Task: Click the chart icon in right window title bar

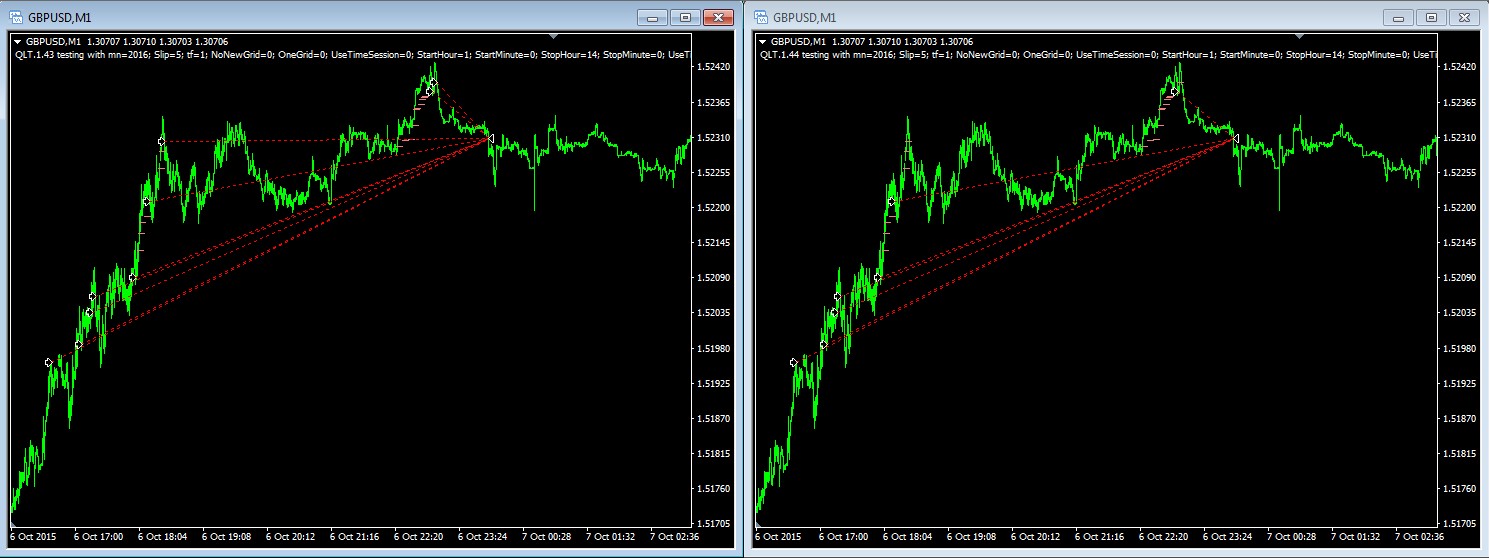Action: pyautogui.click(x=761, y=17)
